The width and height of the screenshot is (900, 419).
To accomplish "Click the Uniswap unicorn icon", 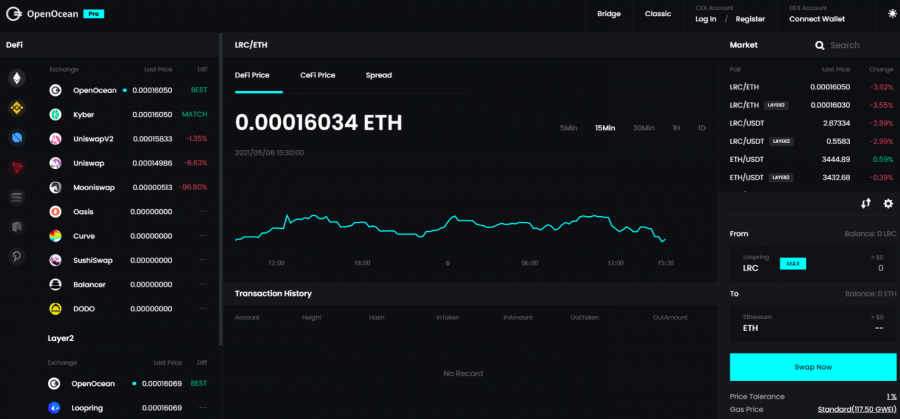I will pyautogui.click(x=55, y=163).
